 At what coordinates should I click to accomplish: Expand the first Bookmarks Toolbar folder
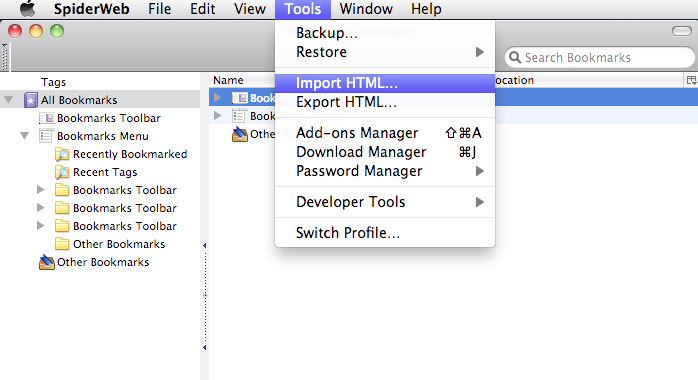[x=41, y=190]
